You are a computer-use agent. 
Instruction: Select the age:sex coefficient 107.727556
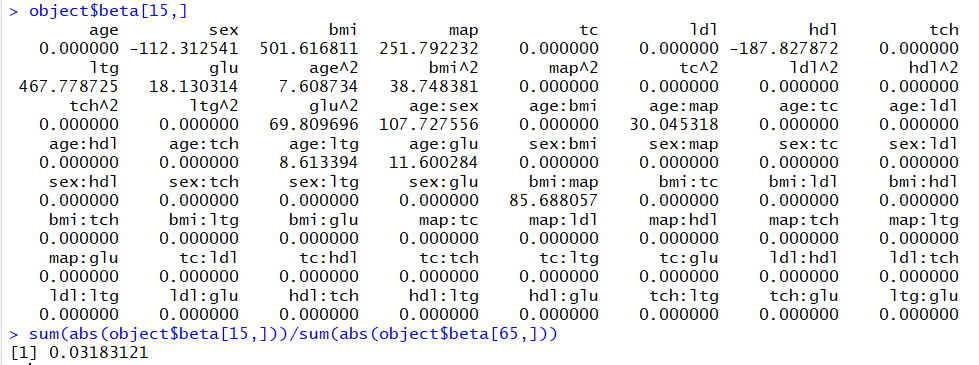[428, 125]
